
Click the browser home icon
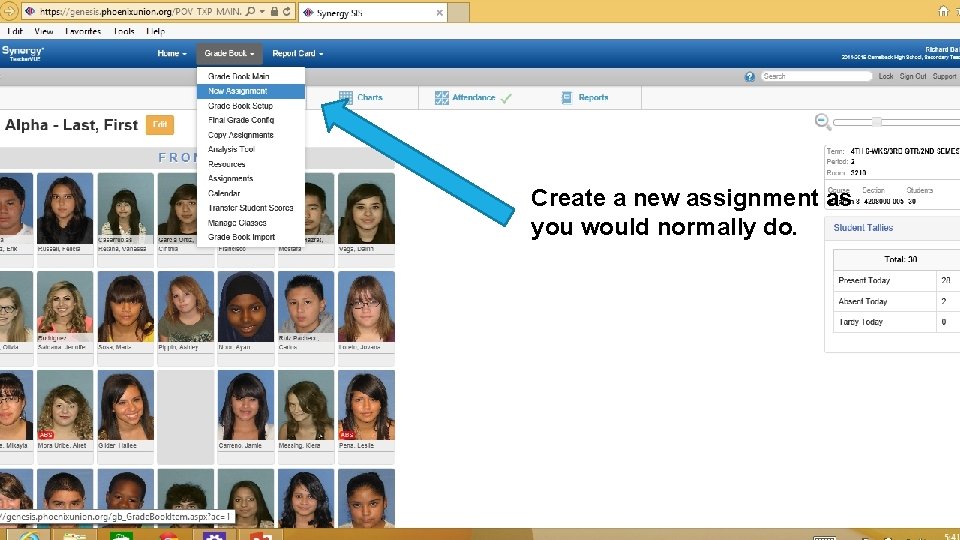tap(943, 11)
